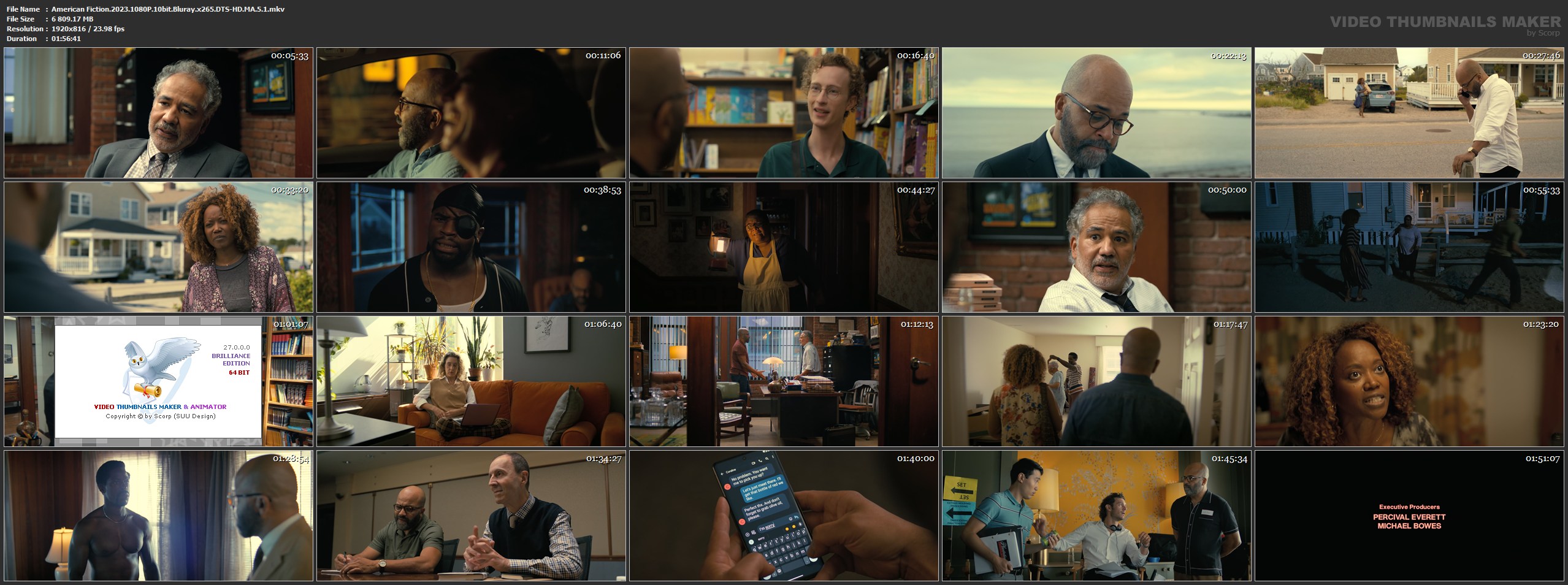Click the beach house phone call thumbnail
Screen dimensions: 1568x585
1409,113
